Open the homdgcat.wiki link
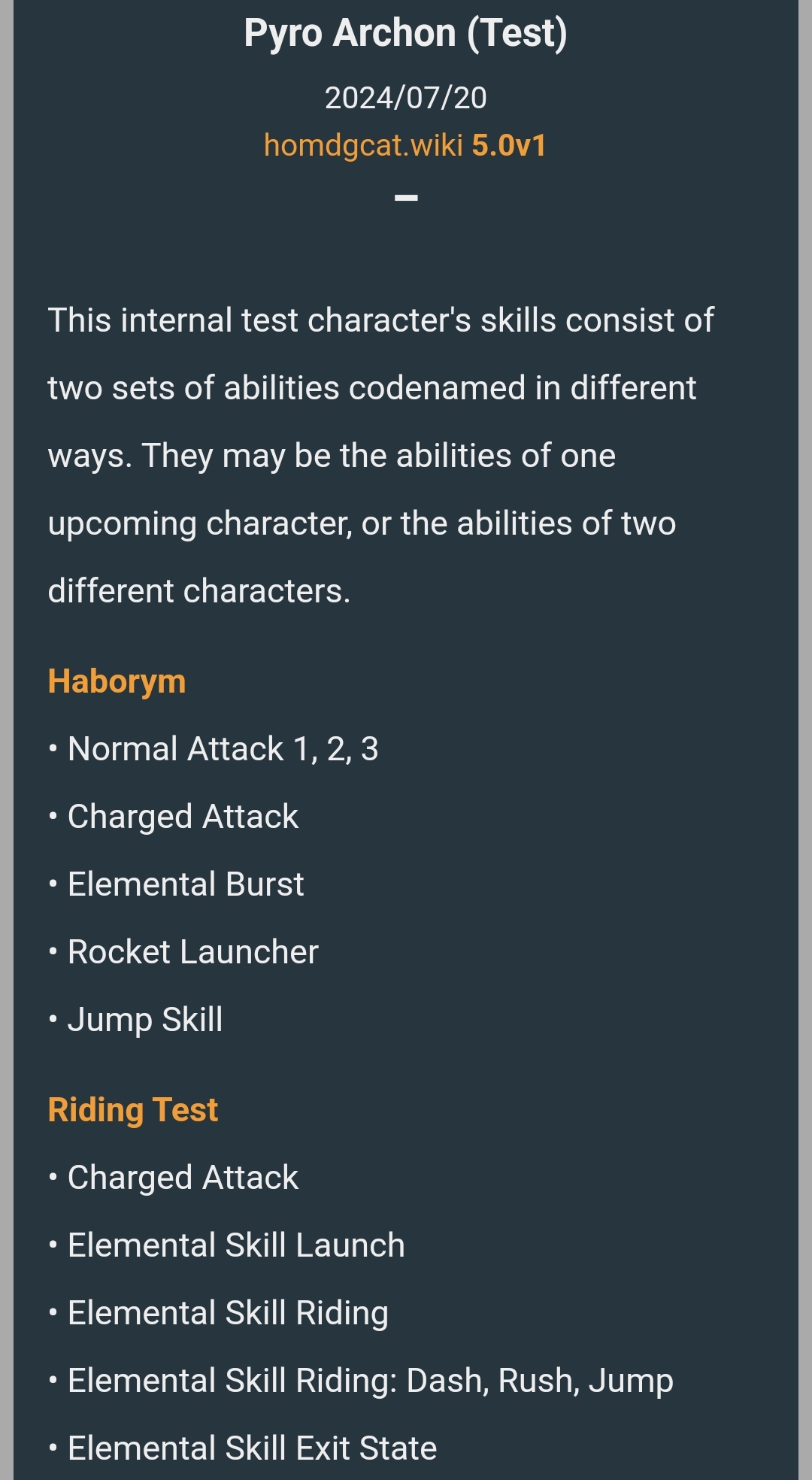Screen dimensions: 812x1480 click(x=363, y=145)
